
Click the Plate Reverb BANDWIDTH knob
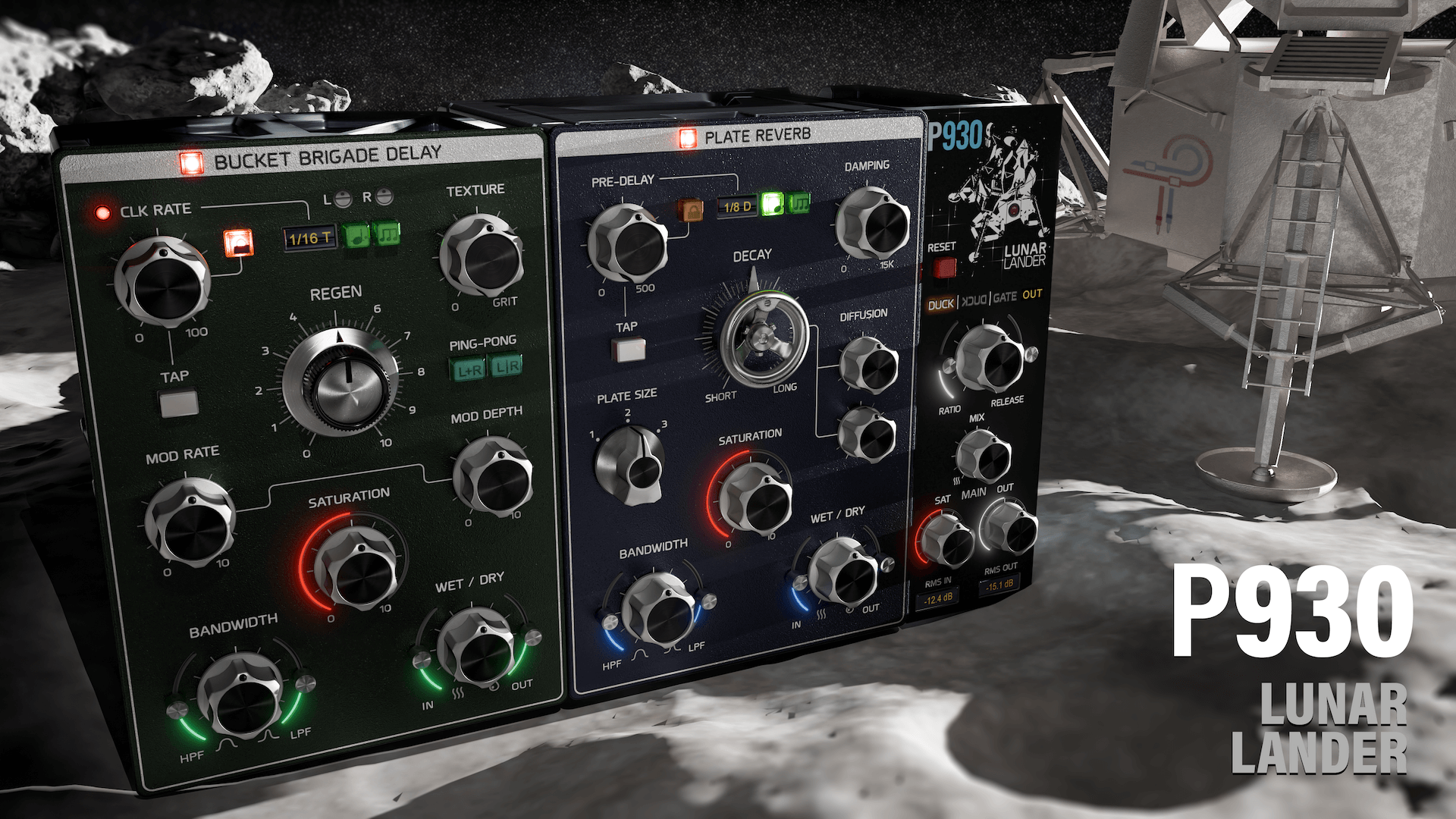pos(659,610)
